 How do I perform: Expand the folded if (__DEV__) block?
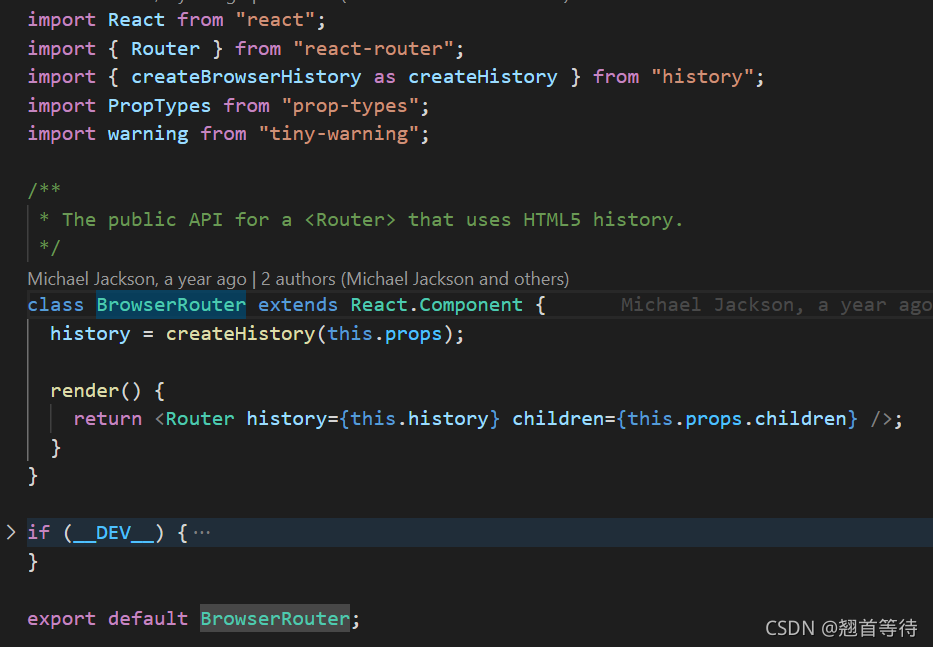pyautogui.click(x=11, y=532)
